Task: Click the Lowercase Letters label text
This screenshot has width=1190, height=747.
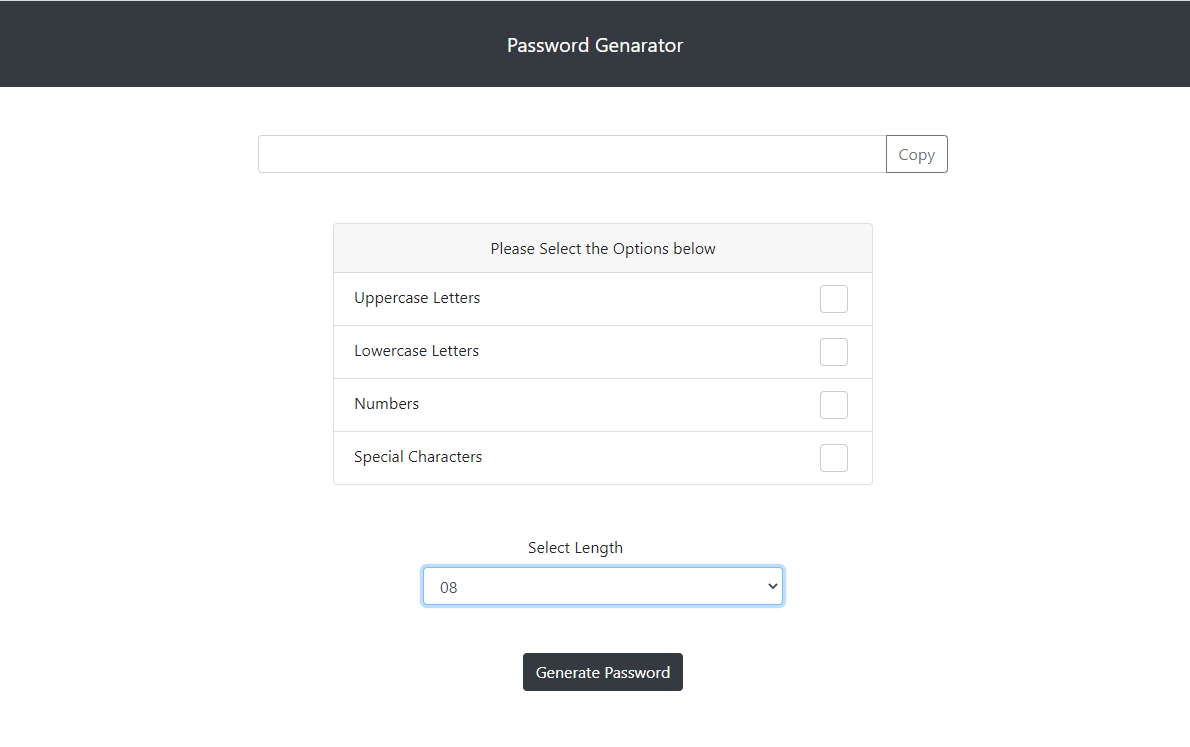Action: (x=416, y=351)
